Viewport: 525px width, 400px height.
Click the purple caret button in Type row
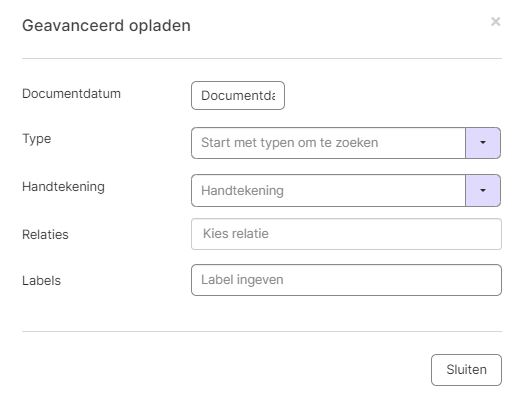pos(483,143)
